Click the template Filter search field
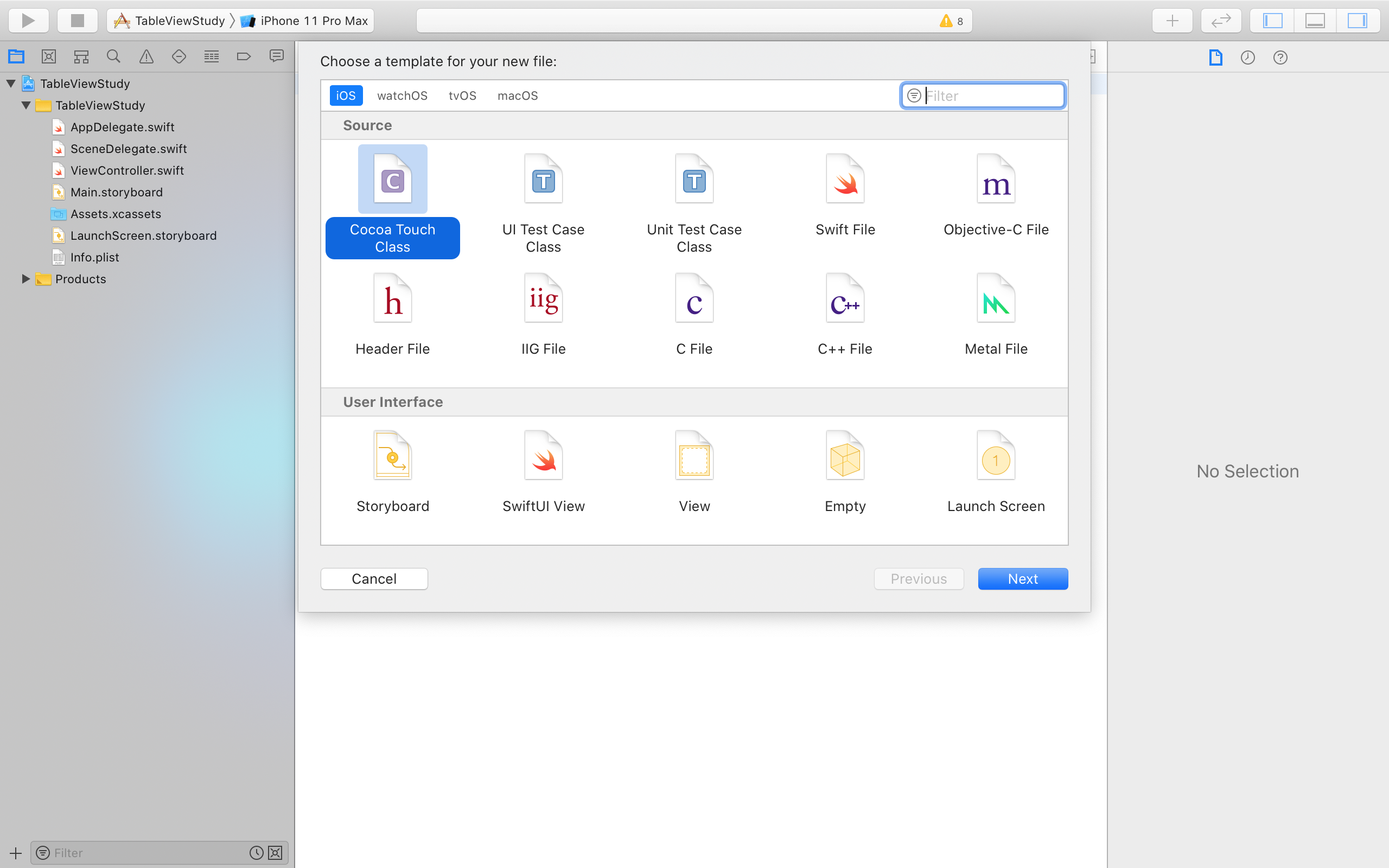The image size is (1389, 868). (992, 95)
